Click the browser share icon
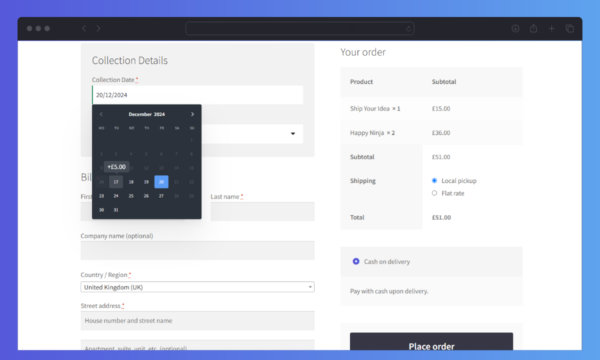This screenshot has height=360, width=600. (x=533, y=28)
